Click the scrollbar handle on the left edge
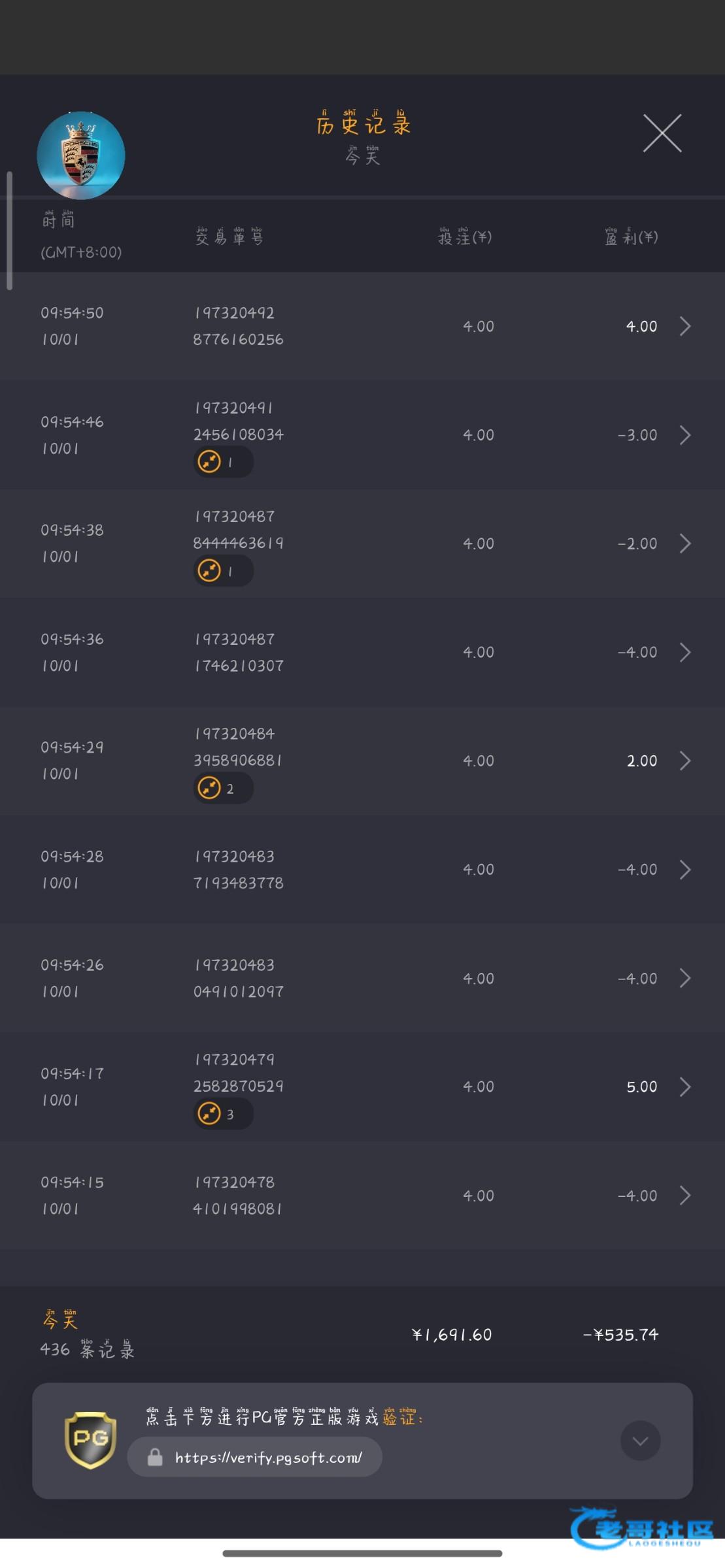This screenshot has height=1568, width=725. coord(9,230)
